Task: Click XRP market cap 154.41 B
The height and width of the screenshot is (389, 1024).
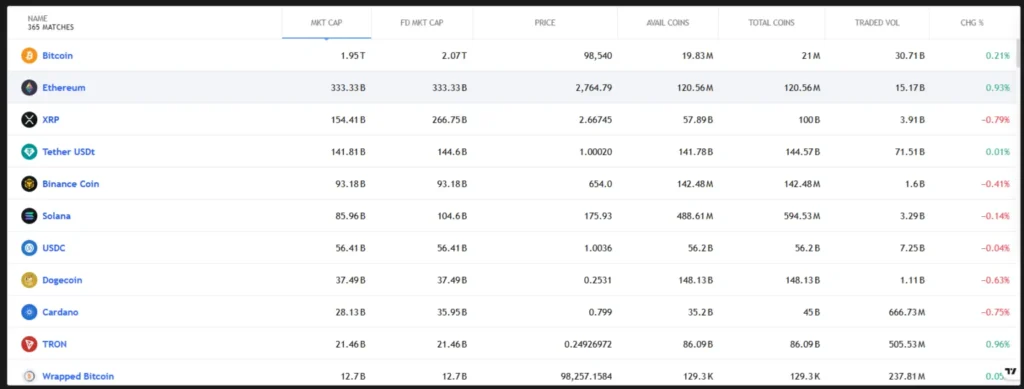Action: [x=347, y=119]
